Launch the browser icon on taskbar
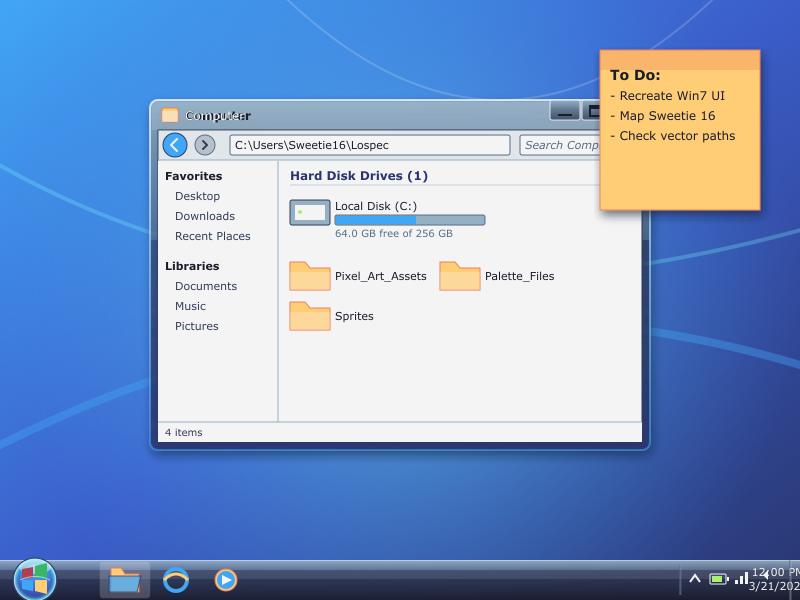The width and height of the screenshot is (800, 600). 176,580
